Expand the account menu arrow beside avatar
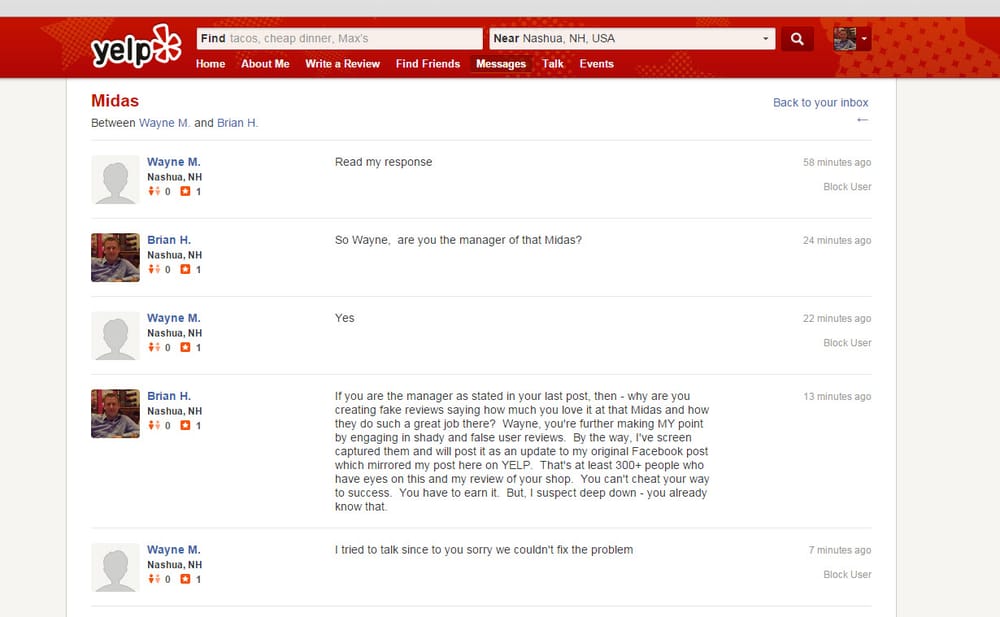Screen dimensions: 1000x617 point(864,39)
